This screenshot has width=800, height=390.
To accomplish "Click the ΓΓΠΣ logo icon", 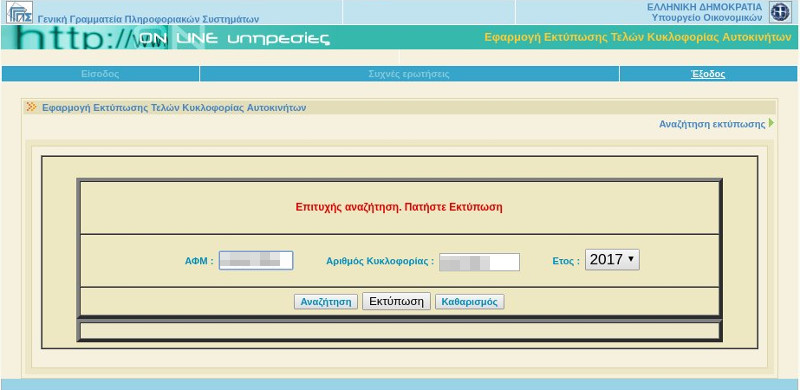I will coord(19,12).
